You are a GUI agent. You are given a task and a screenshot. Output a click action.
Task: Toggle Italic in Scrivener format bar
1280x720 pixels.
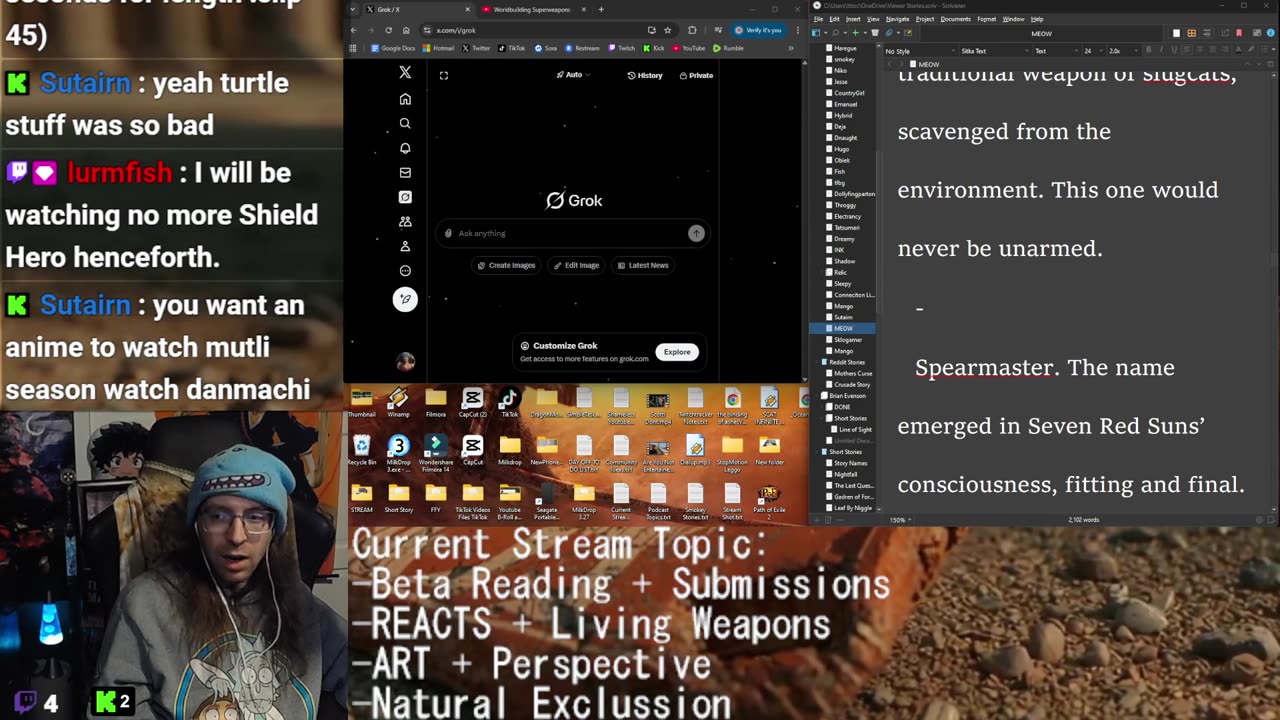[x=1161, y=51]
